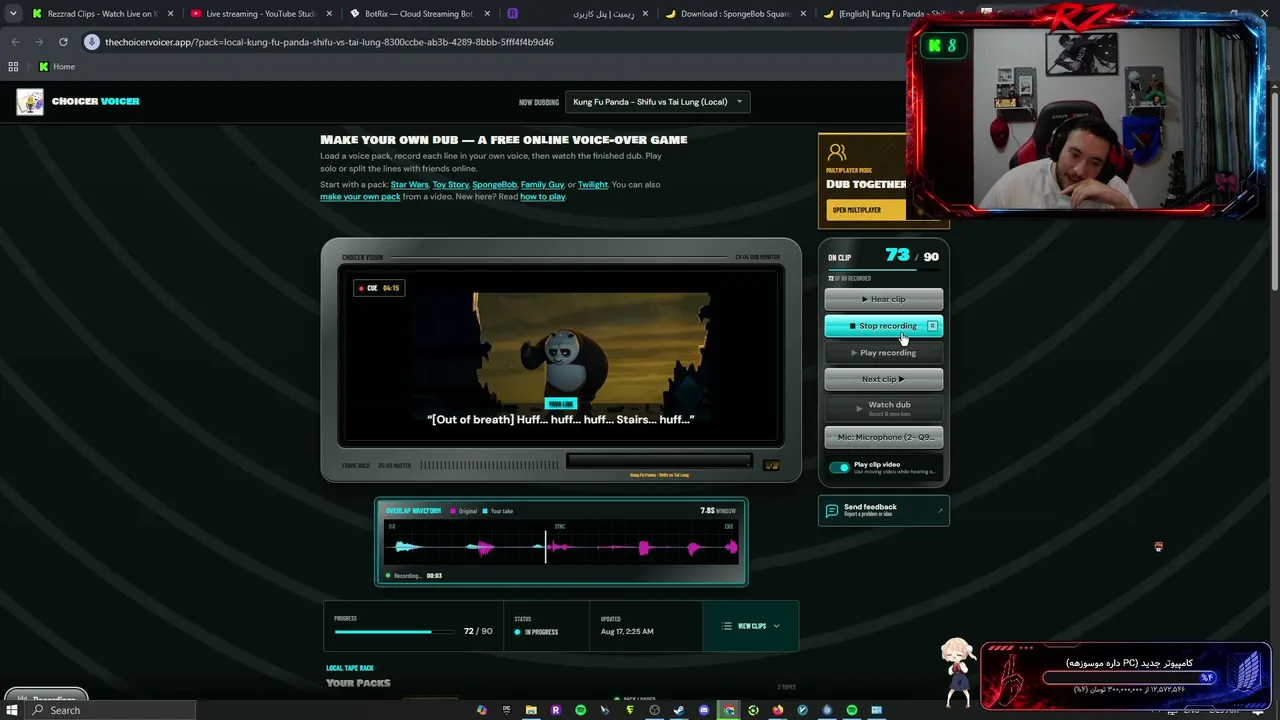The height and width of the screenshot is (720, 1280).
Task: Click the Choicer Voicer logo icon
Action: click(x=30, y=102)
